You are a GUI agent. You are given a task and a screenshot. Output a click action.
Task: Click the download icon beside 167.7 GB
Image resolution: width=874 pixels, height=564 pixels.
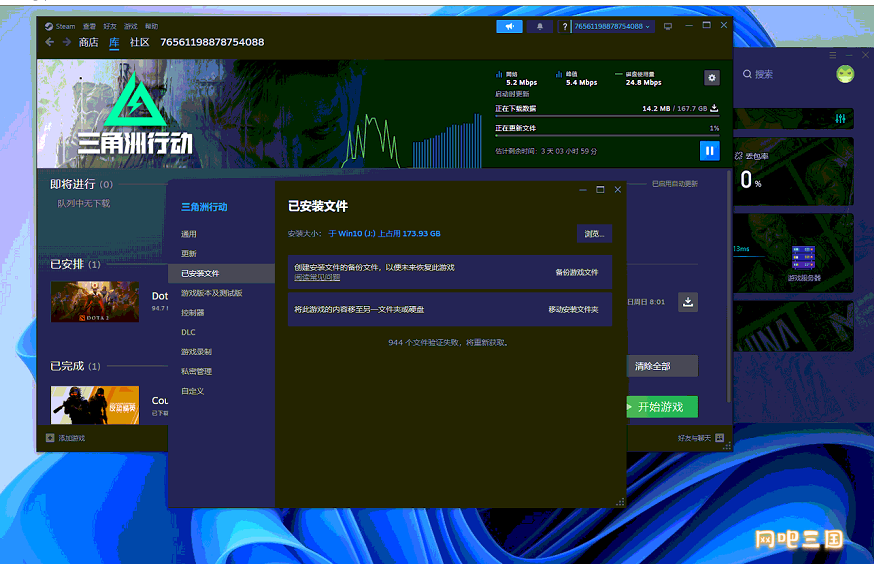714,108
